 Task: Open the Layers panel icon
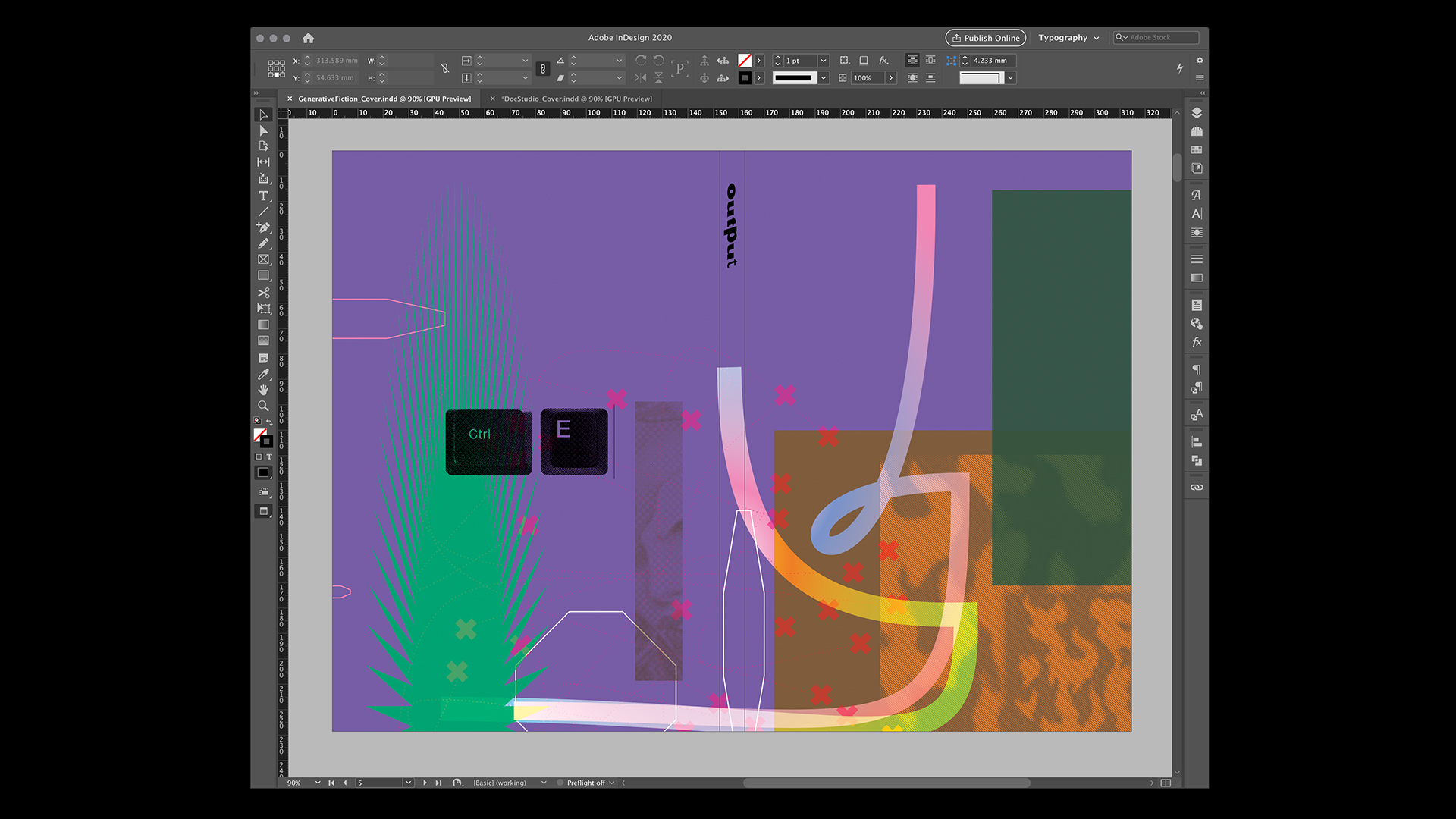tap(1197, 113)
